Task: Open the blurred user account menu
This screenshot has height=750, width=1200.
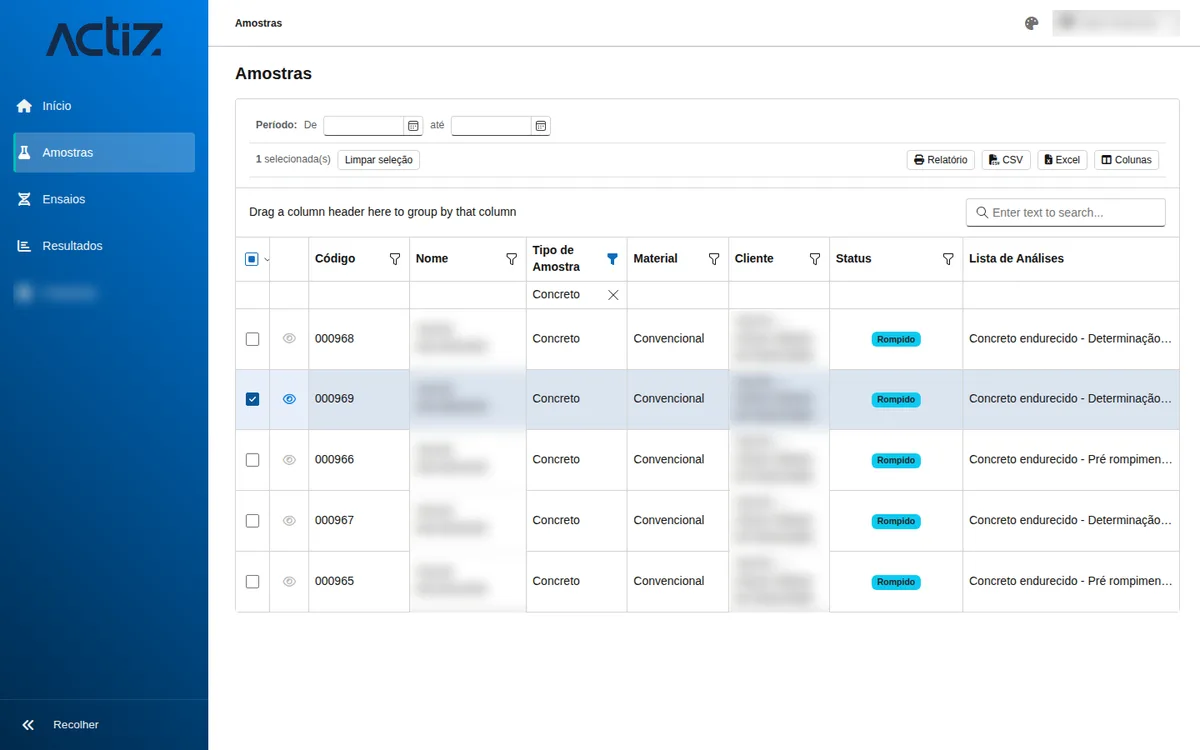Action: (x=1116, y=23)
